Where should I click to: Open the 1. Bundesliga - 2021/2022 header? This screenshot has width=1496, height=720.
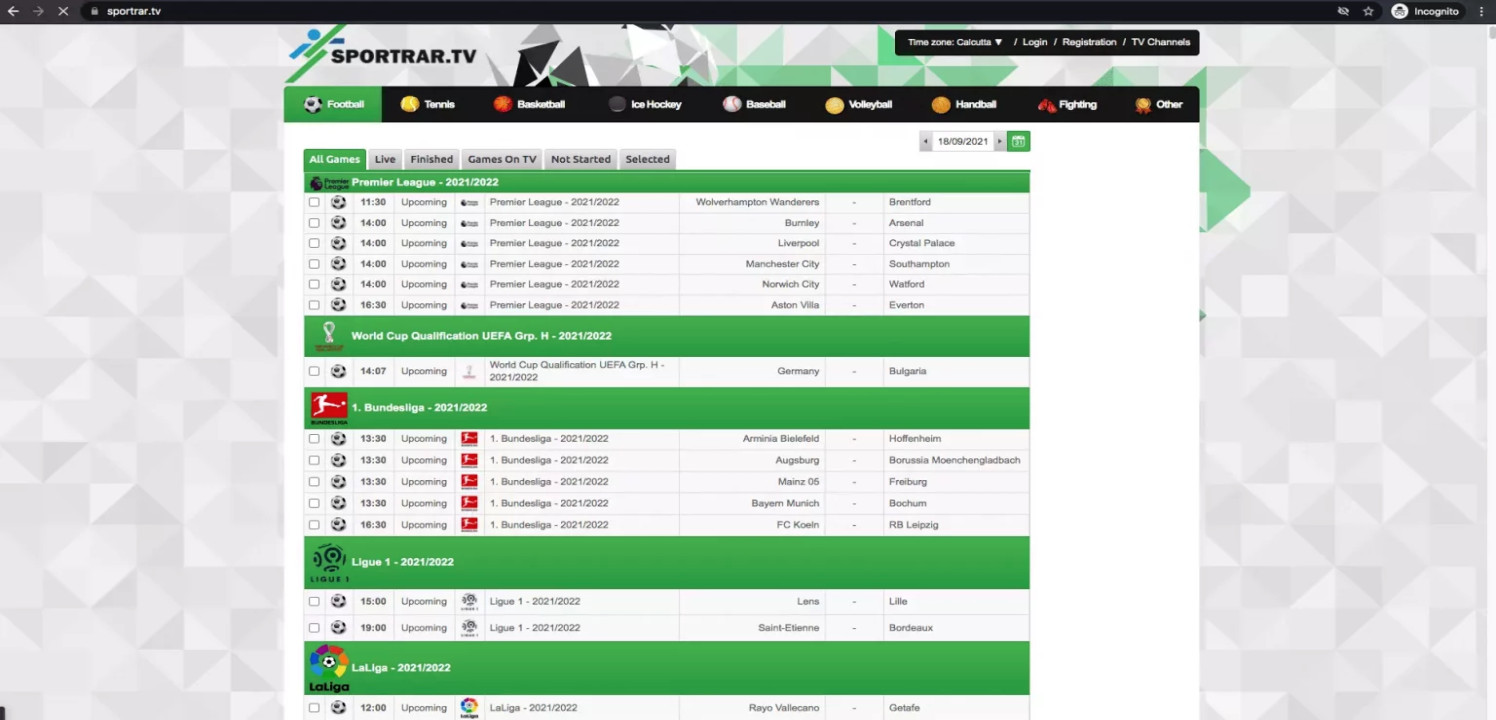(x=667, y=408)
